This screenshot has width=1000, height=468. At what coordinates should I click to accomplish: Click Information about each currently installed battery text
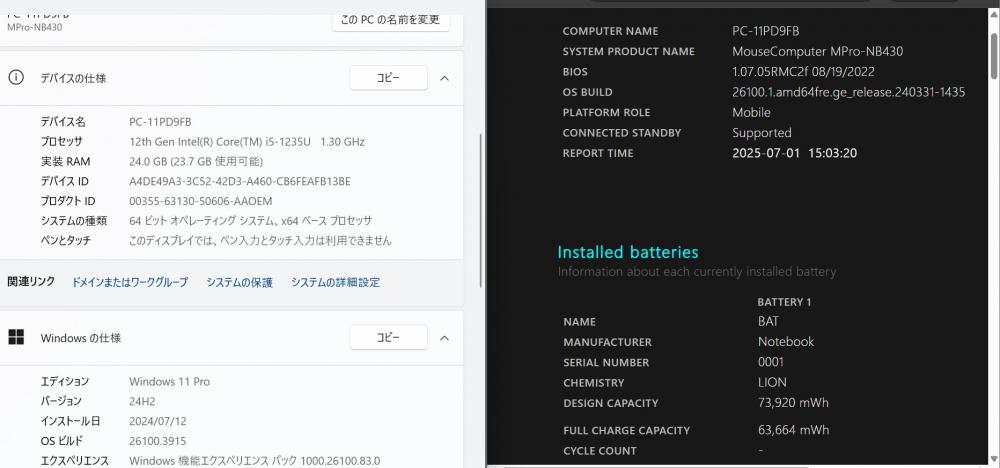point(696,272)
